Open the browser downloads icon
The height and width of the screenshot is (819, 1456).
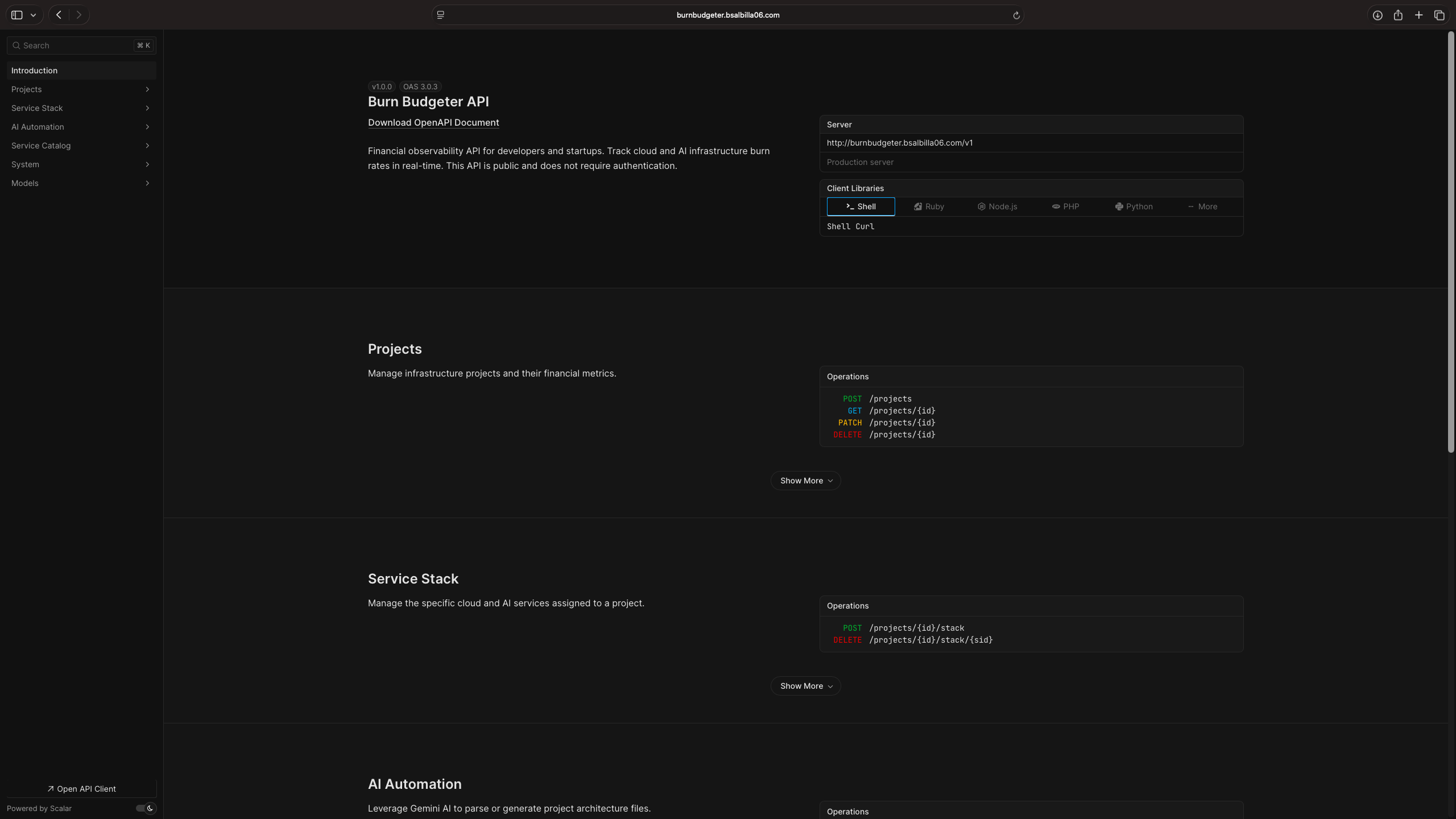(x=1378, y=15)
